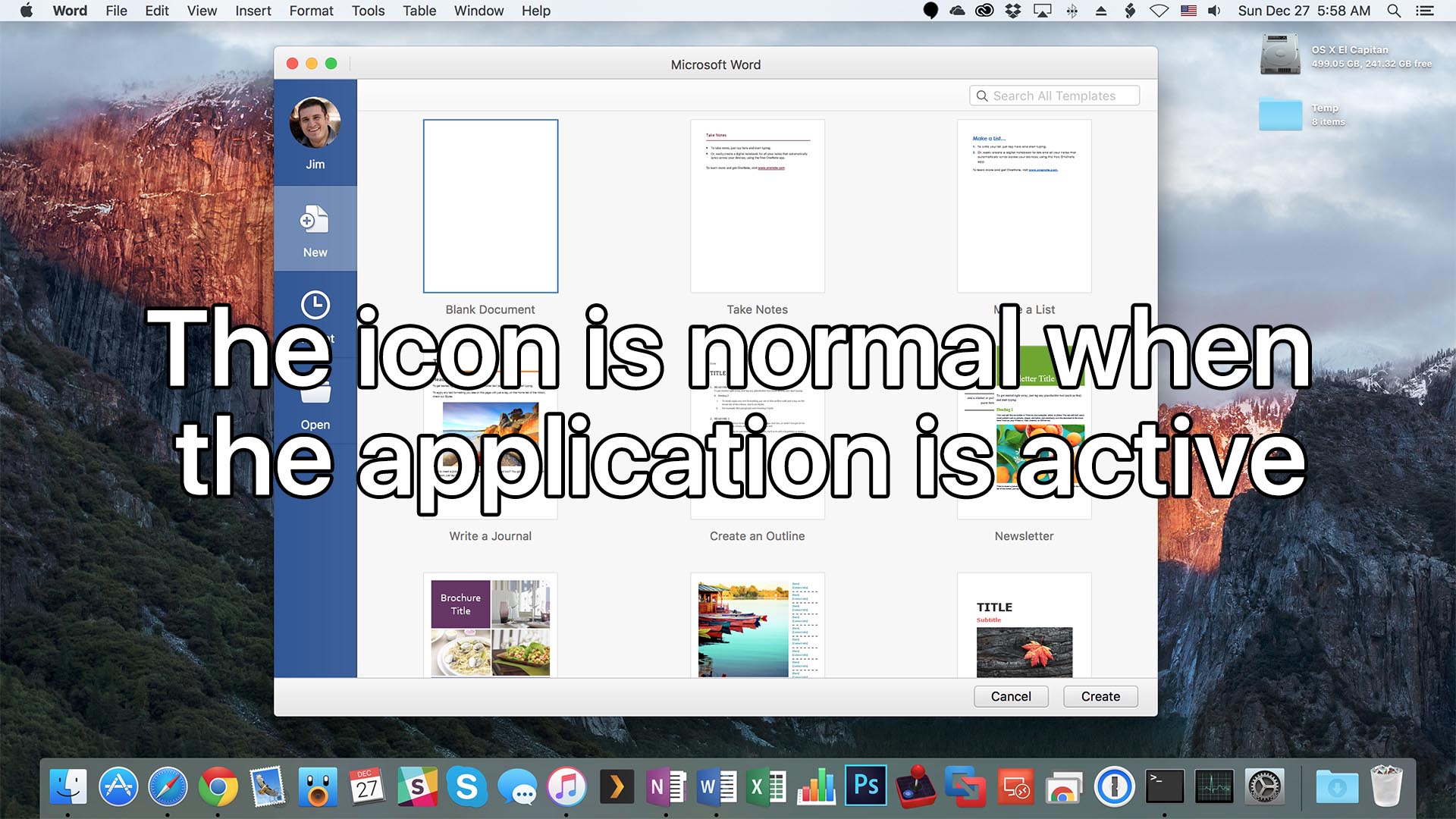The width and height of the screenshot is (1456, 819).
Task: Open the Recent section clock icon
Action: (x=315, y=305)
